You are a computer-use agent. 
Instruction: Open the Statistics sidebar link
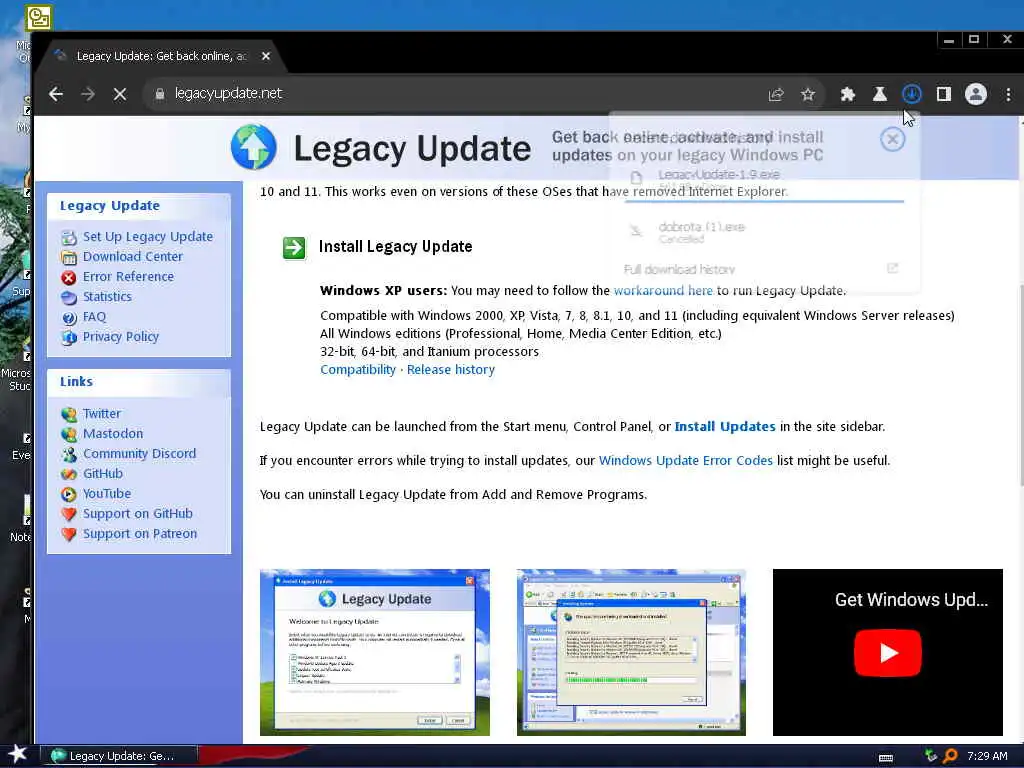coord(107,296)
